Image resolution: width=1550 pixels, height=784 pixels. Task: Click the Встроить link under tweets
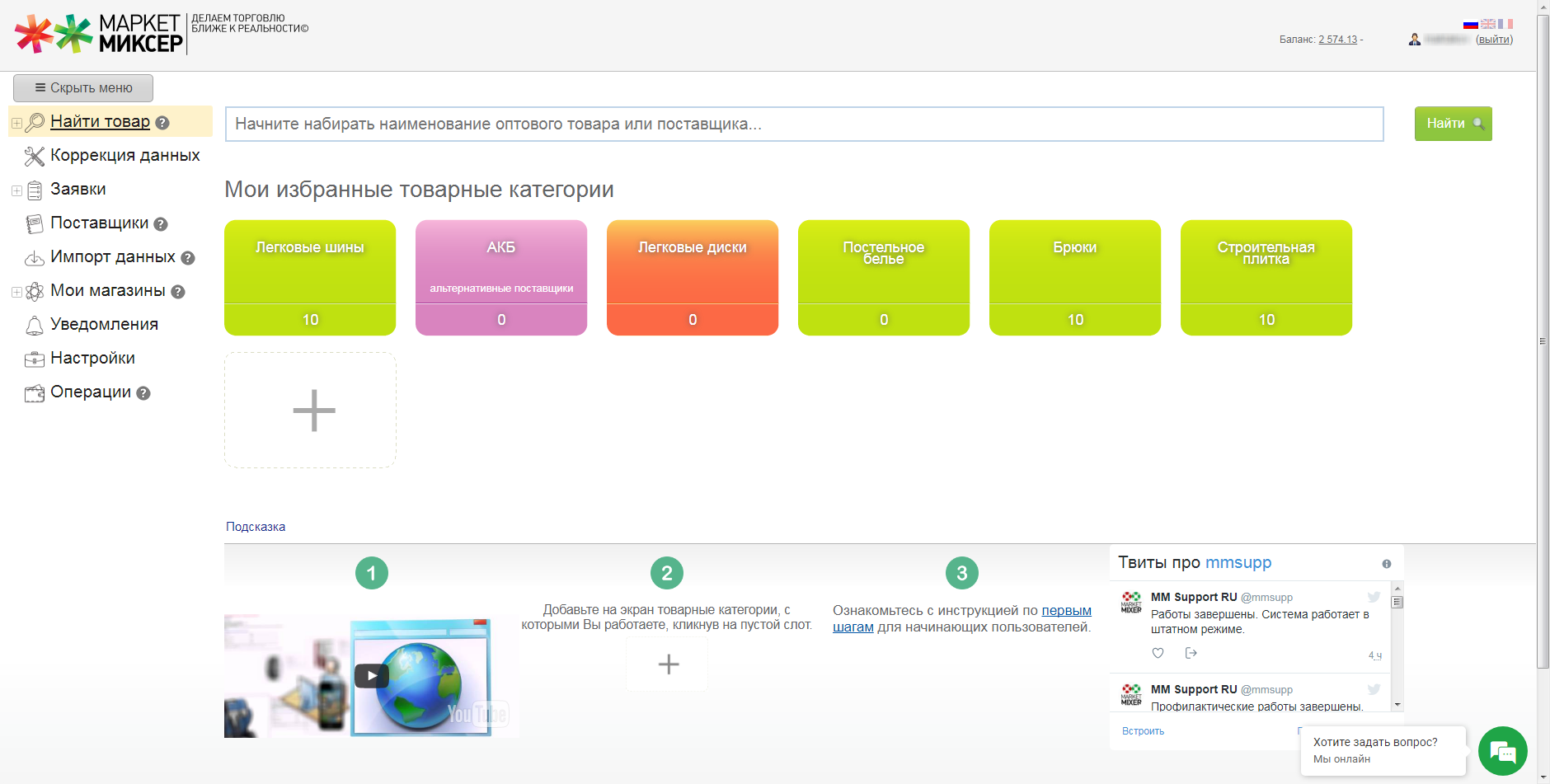point(1143,731)
